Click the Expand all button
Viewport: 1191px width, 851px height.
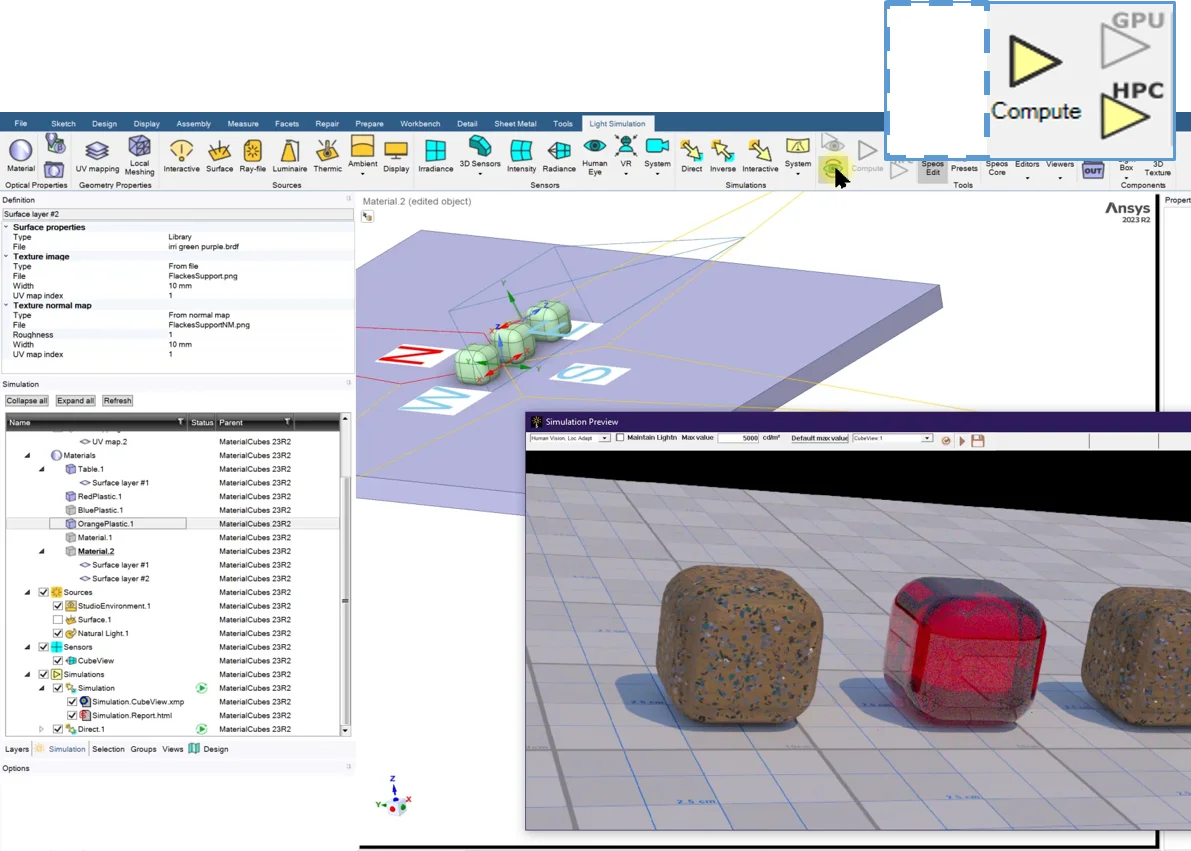pyautogui.click(x=75, y=400)
